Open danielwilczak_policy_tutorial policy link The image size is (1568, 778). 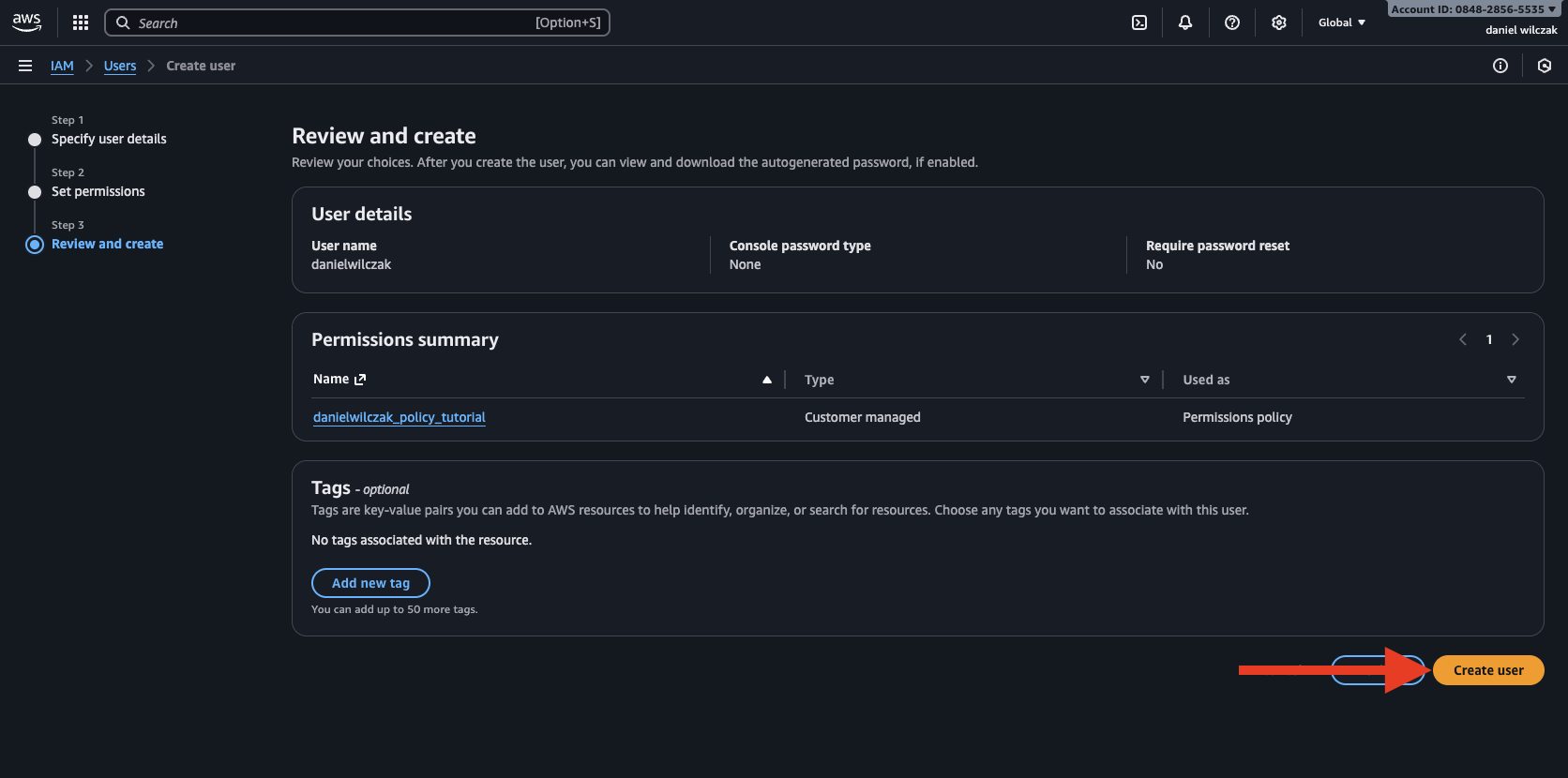400,417
